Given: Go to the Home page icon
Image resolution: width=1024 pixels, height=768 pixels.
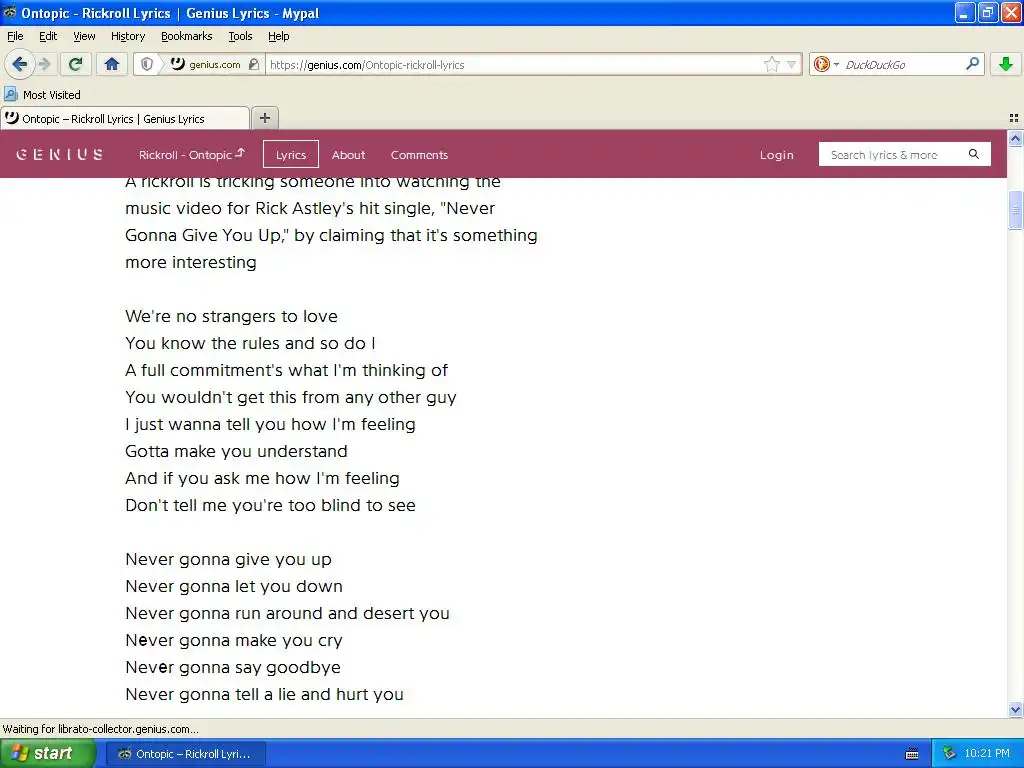Looking at the screenshot, I should (112, 64).
